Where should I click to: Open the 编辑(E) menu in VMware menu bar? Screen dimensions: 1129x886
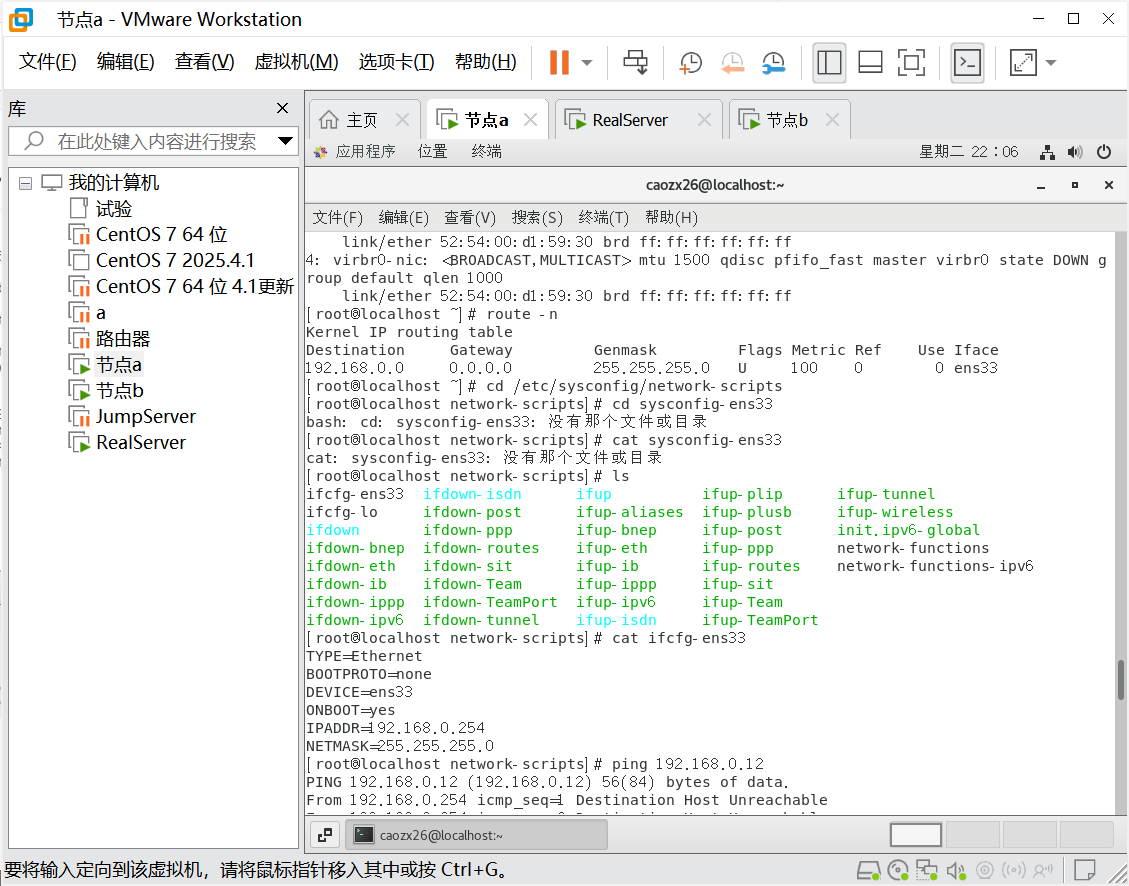coord(125,62)
